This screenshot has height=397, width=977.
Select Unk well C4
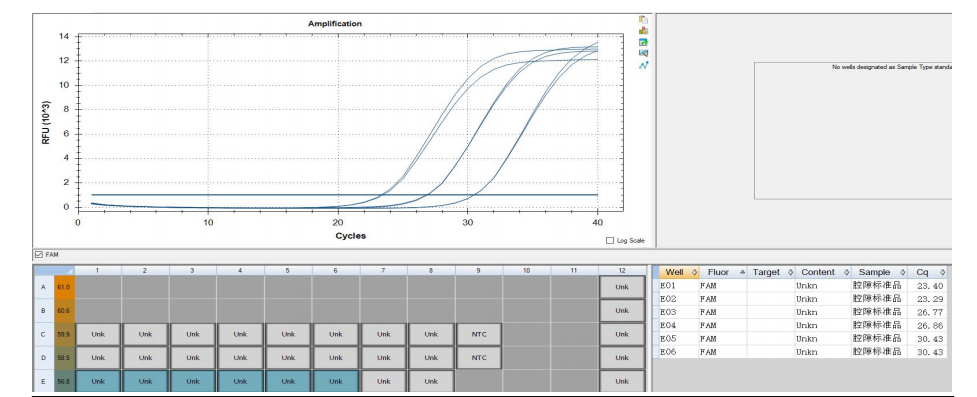(241, 334)
